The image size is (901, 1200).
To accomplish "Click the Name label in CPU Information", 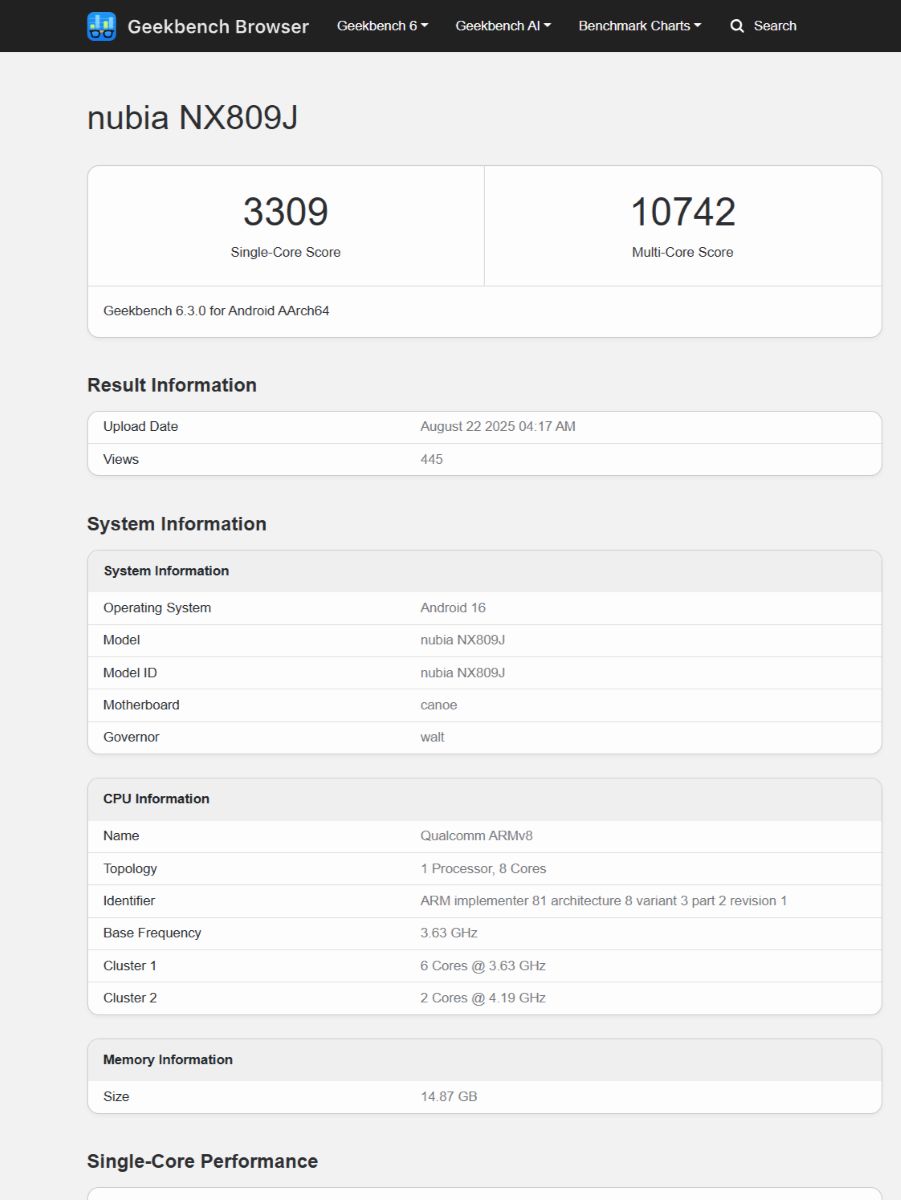I will [x=121, y=836].
